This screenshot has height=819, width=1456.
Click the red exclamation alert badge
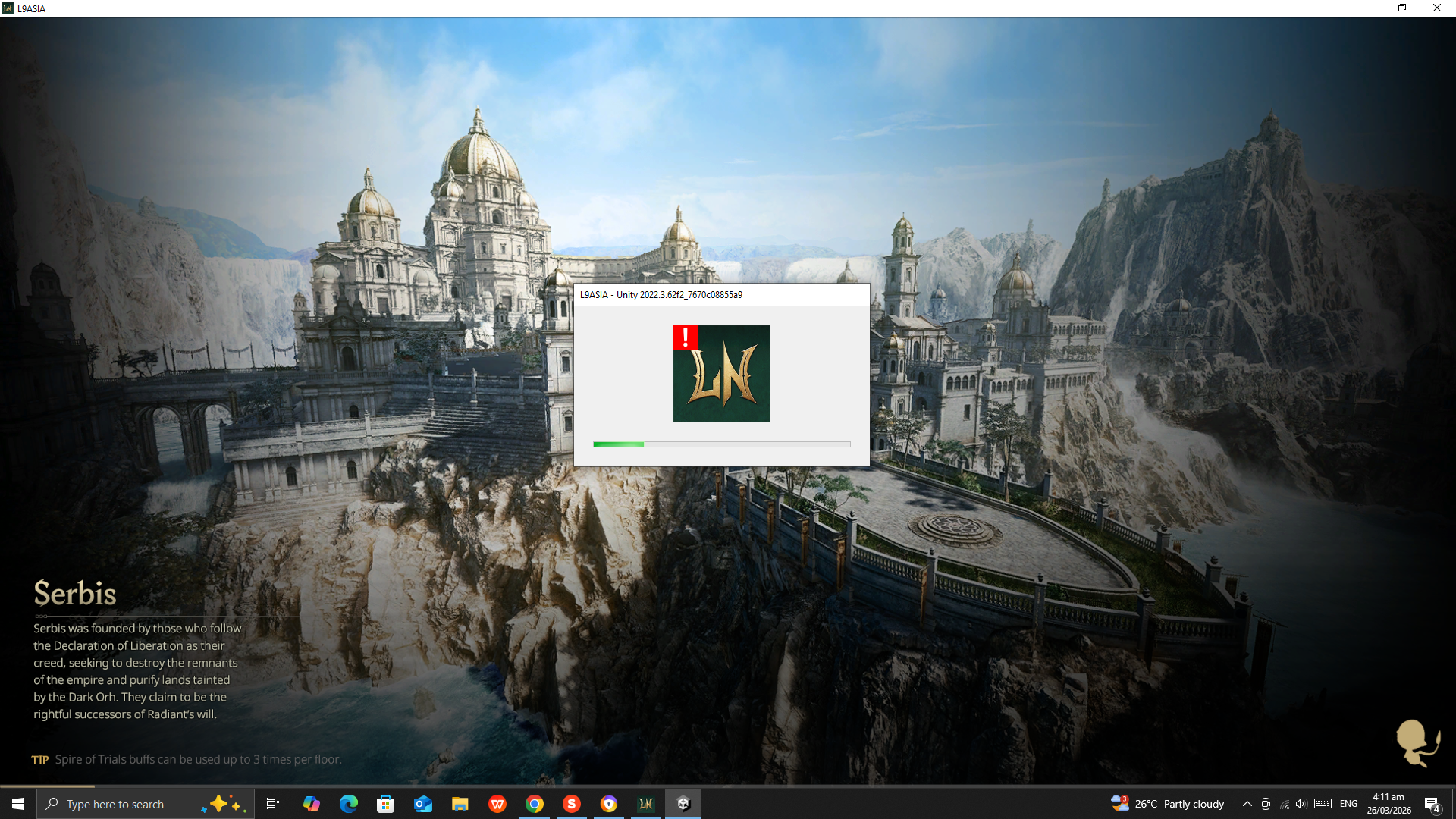[x=685, y=337]
